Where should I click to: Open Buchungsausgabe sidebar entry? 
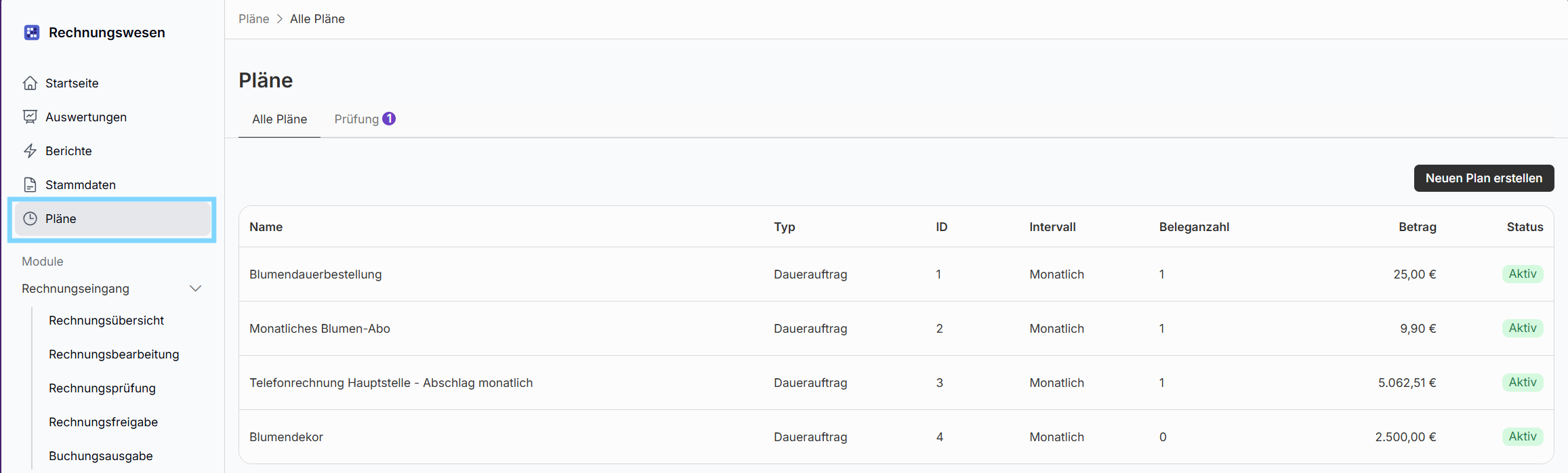click(101, 456)
